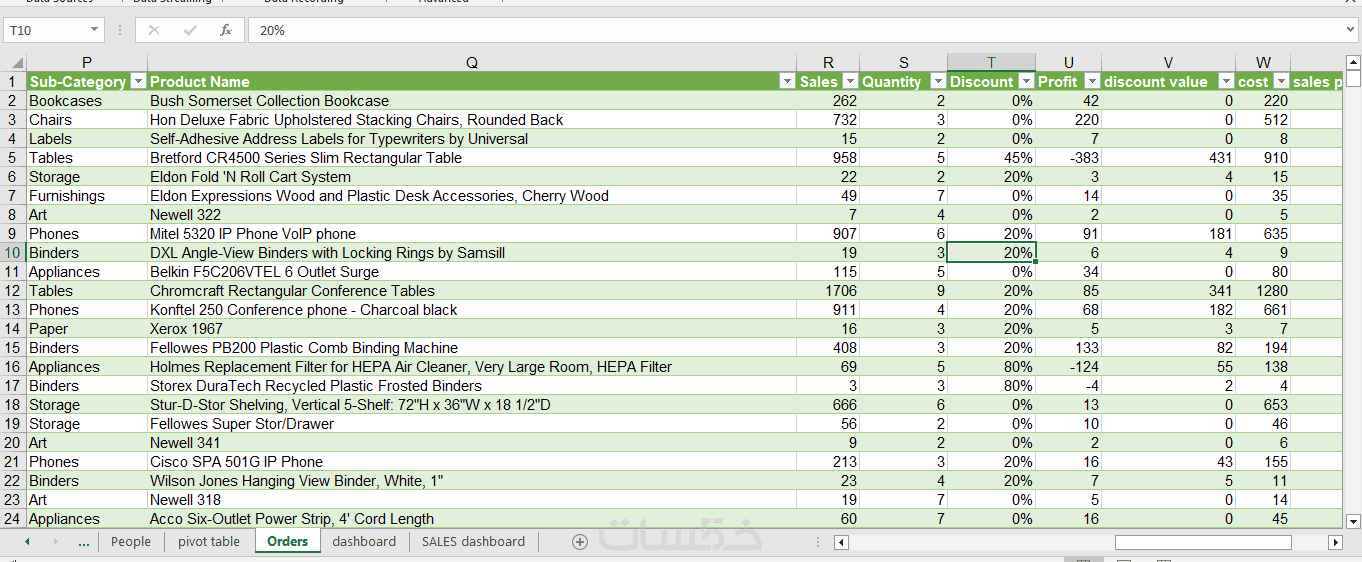This screenshot has width=1362, height=562.
Task: Select column T header
Action: 991,63
